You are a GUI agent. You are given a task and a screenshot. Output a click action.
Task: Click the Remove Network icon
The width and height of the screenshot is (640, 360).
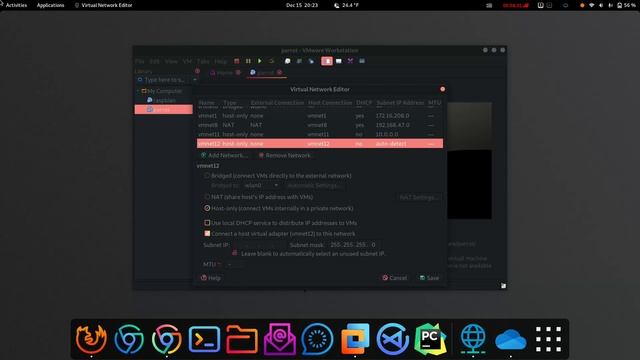pyautogui.click(x=261, y=156)
